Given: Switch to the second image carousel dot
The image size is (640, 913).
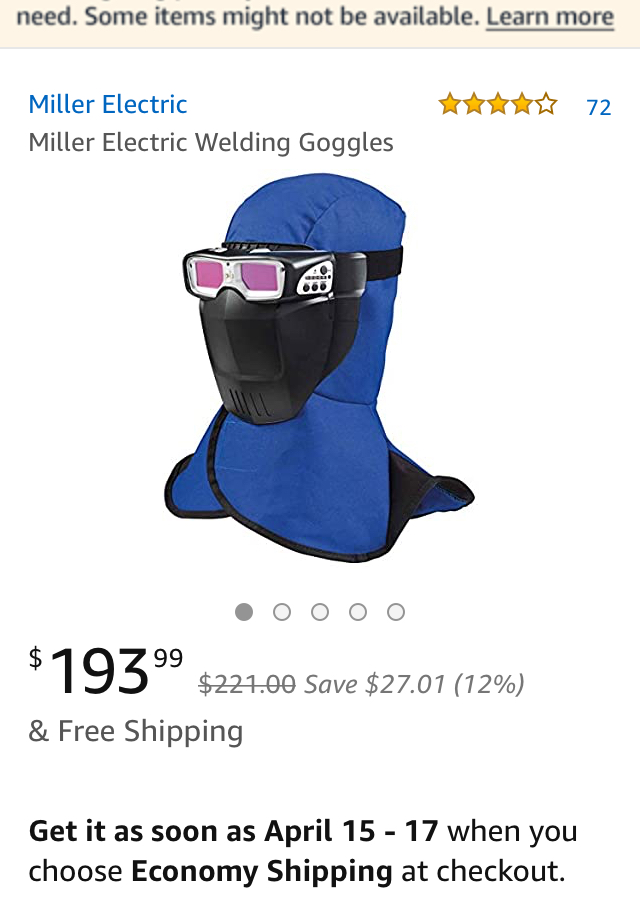Looking at the screenshot, I should pos(282,612).
